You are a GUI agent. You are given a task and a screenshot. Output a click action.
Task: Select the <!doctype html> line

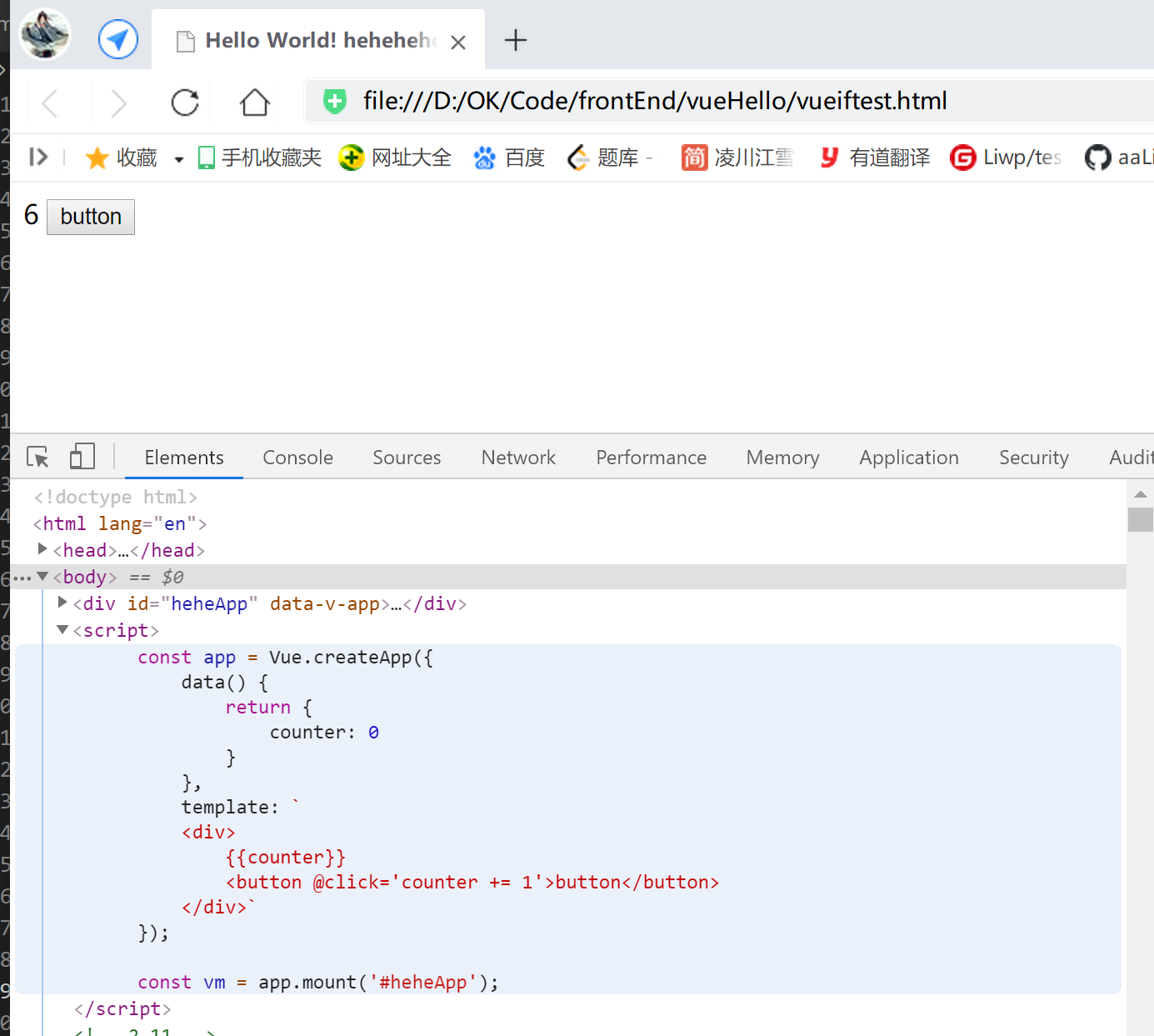tap(116, 497)
